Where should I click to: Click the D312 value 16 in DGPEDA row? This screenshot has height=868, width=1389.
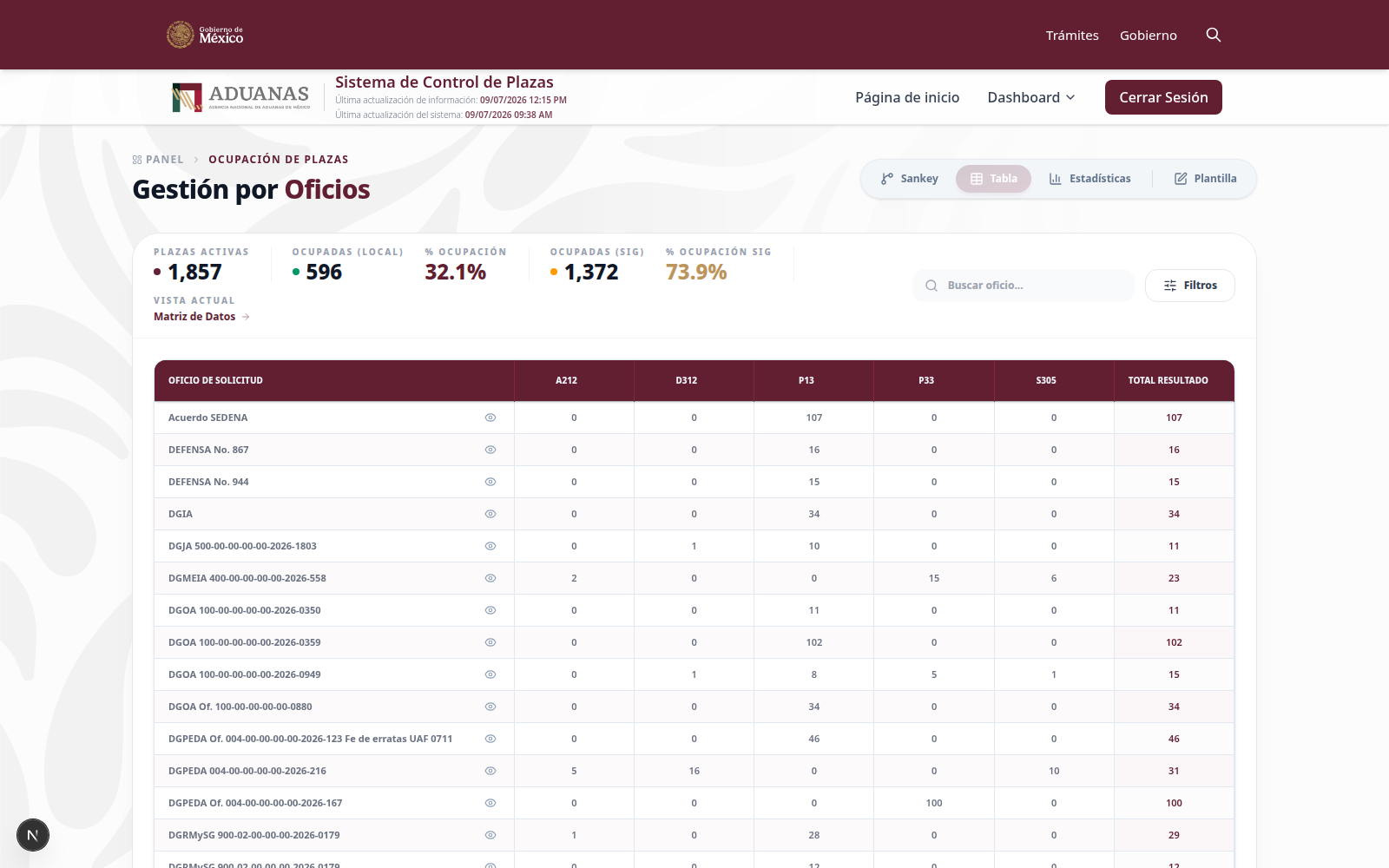(694, 771)
